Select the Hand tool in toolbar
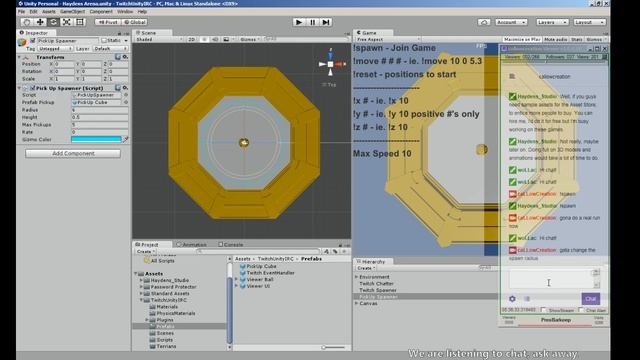Screen dimensions: 640x360 point(27,22)
